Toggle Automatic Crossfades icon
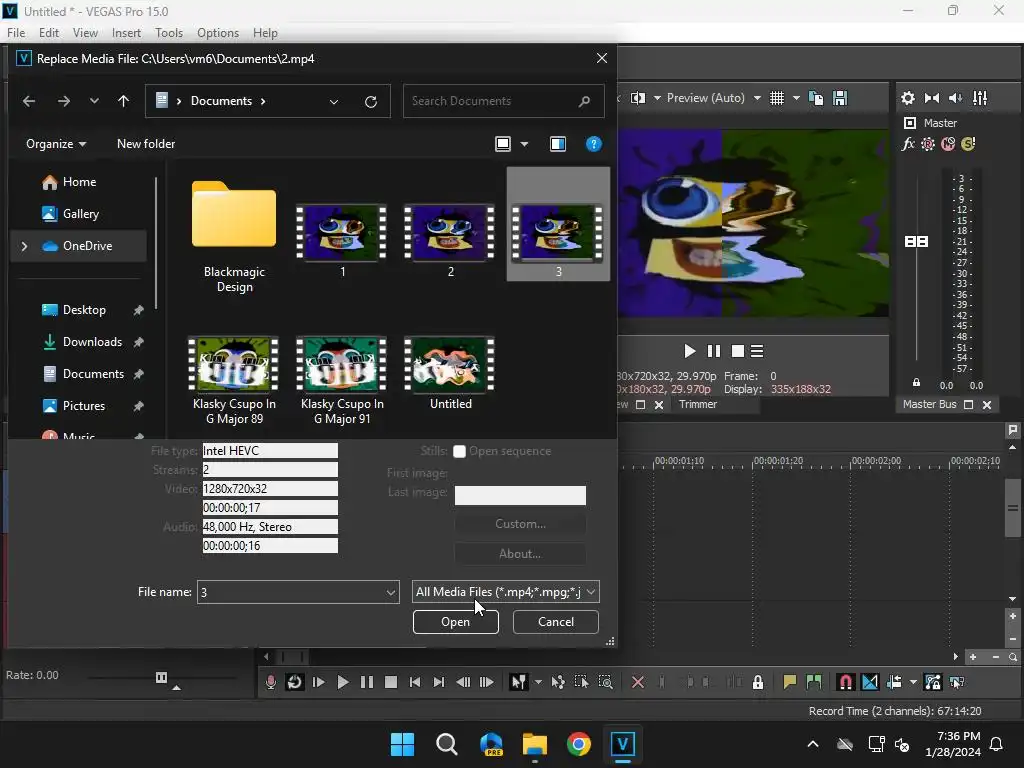This screenshot has width=1024, height=768. (870, 682)
